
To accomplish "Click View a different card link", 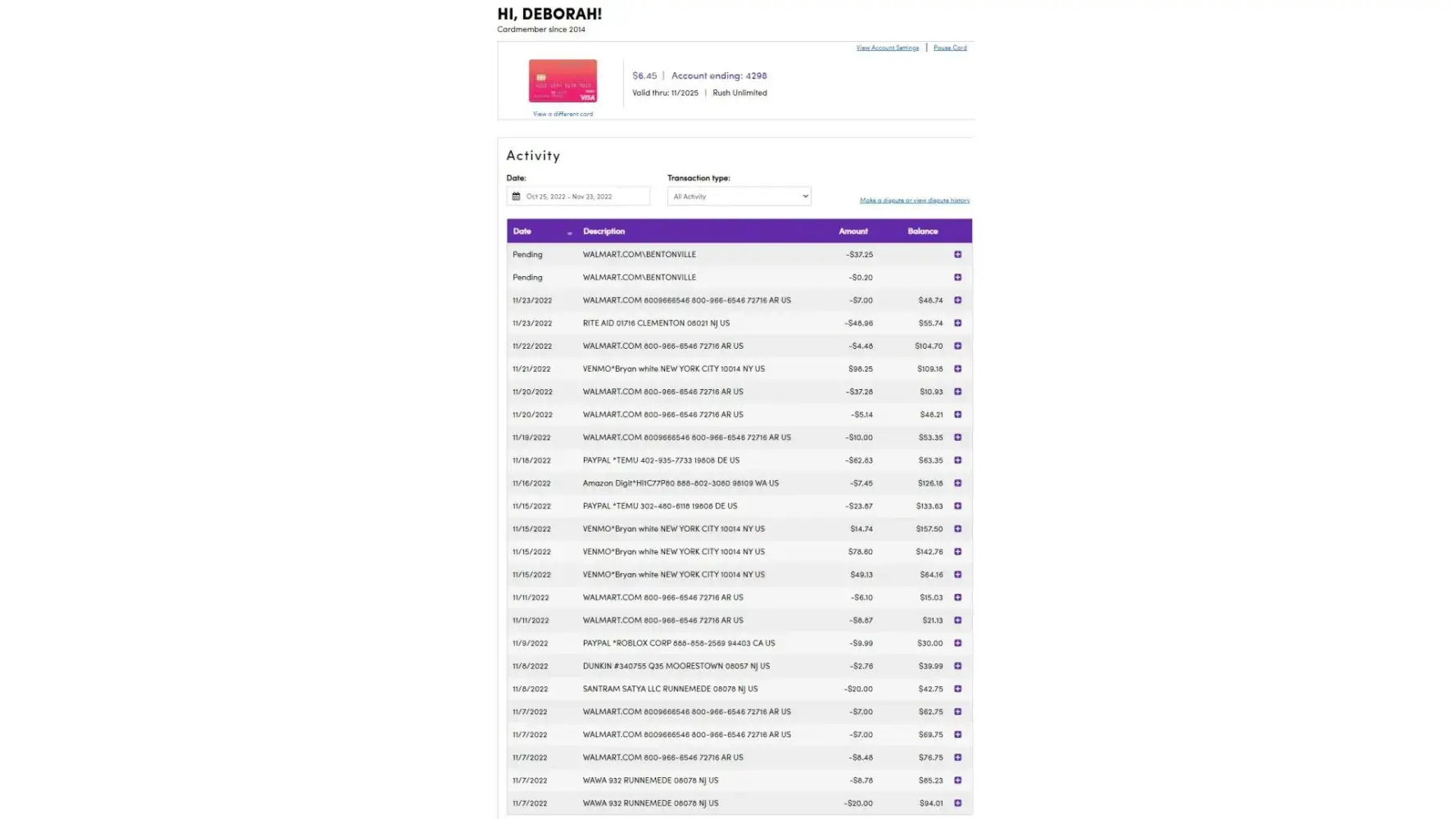I will pyautogui.click(x=563, y=115).
